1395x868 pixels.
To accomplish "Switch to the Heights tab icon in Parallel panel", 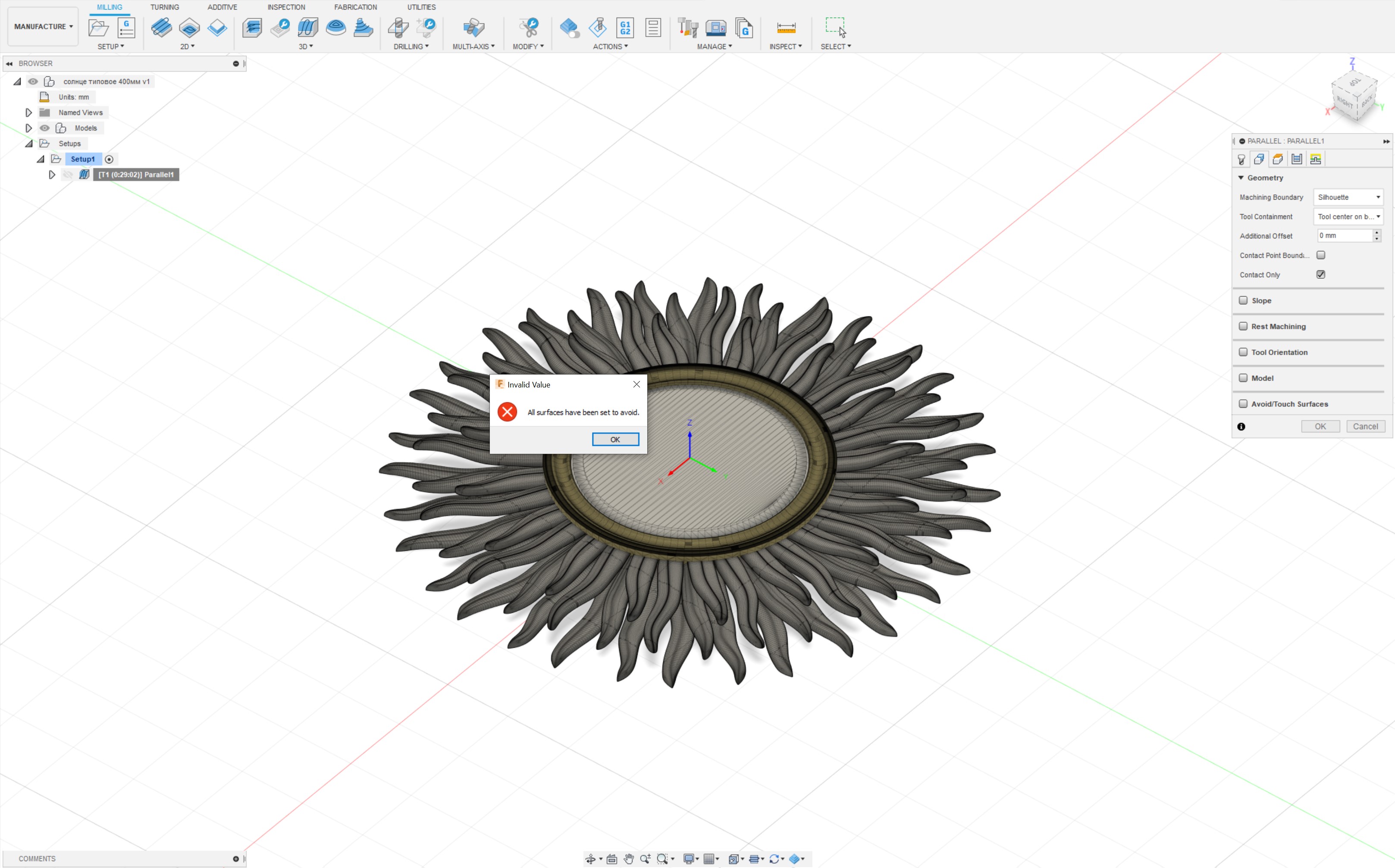I will pyautogui.click(x=1277, y=159).
